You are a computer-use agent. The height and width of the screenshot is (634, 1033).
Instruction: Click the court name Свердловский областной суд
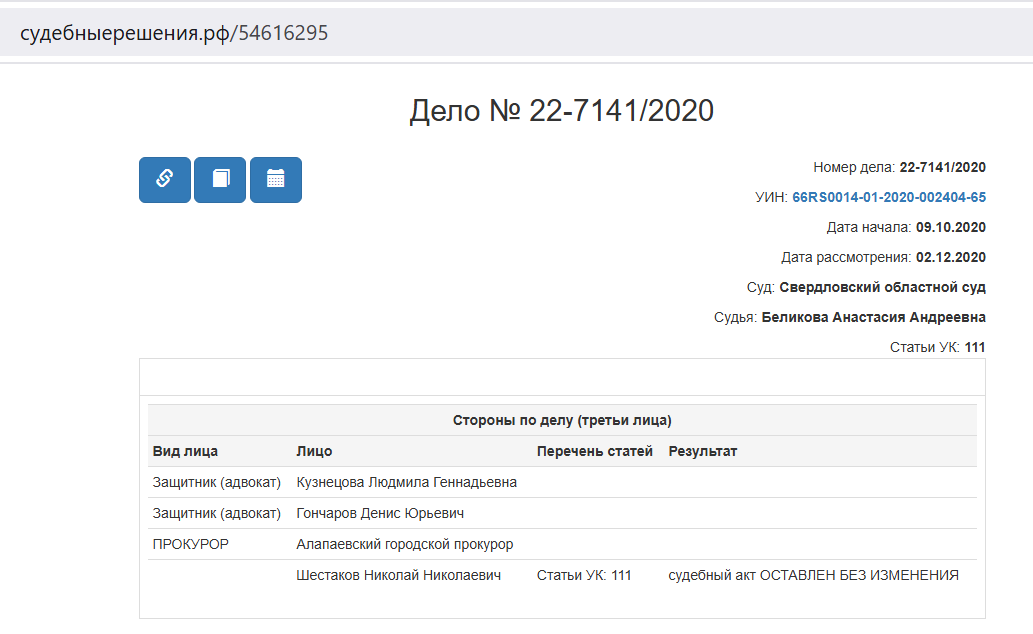(x=882, y=288)
